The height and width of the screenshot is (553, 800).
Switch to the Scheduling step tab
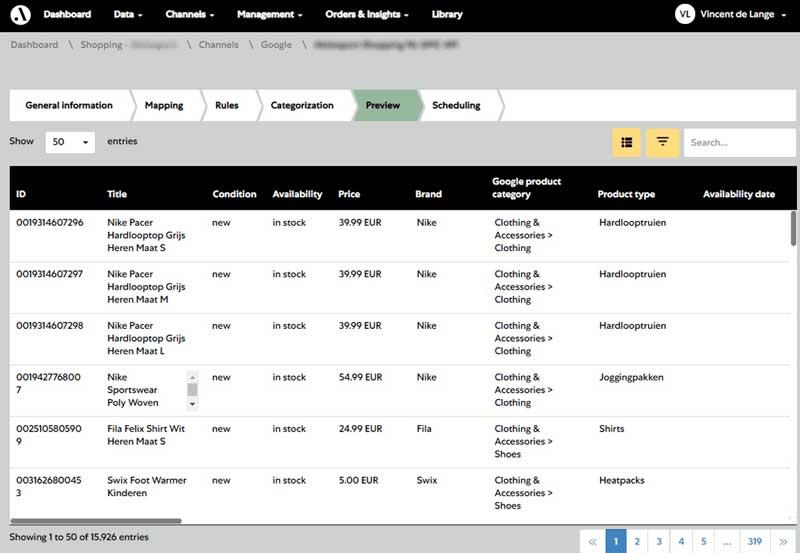coord(456,105)
